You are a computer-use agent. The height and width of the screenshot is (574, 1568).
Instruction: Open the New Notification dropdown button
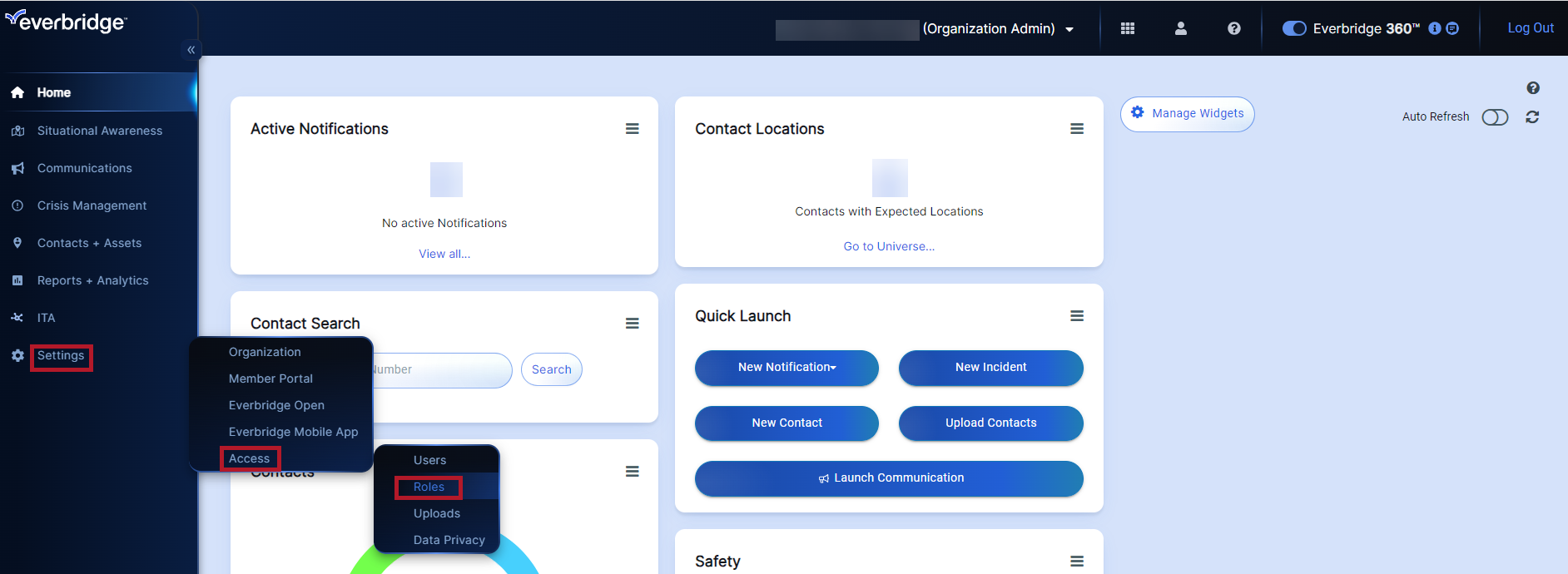tap(786, 368)
